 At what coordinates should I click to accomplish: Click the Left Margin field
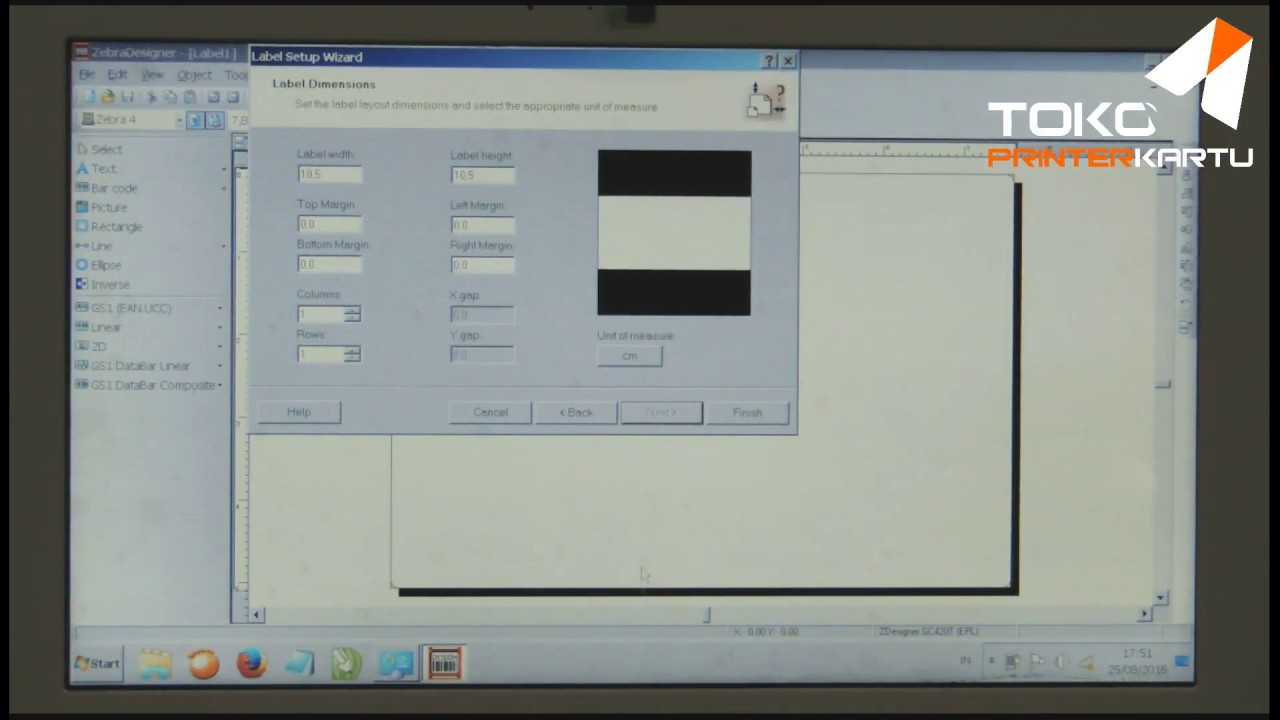click(x=482, y=225)
